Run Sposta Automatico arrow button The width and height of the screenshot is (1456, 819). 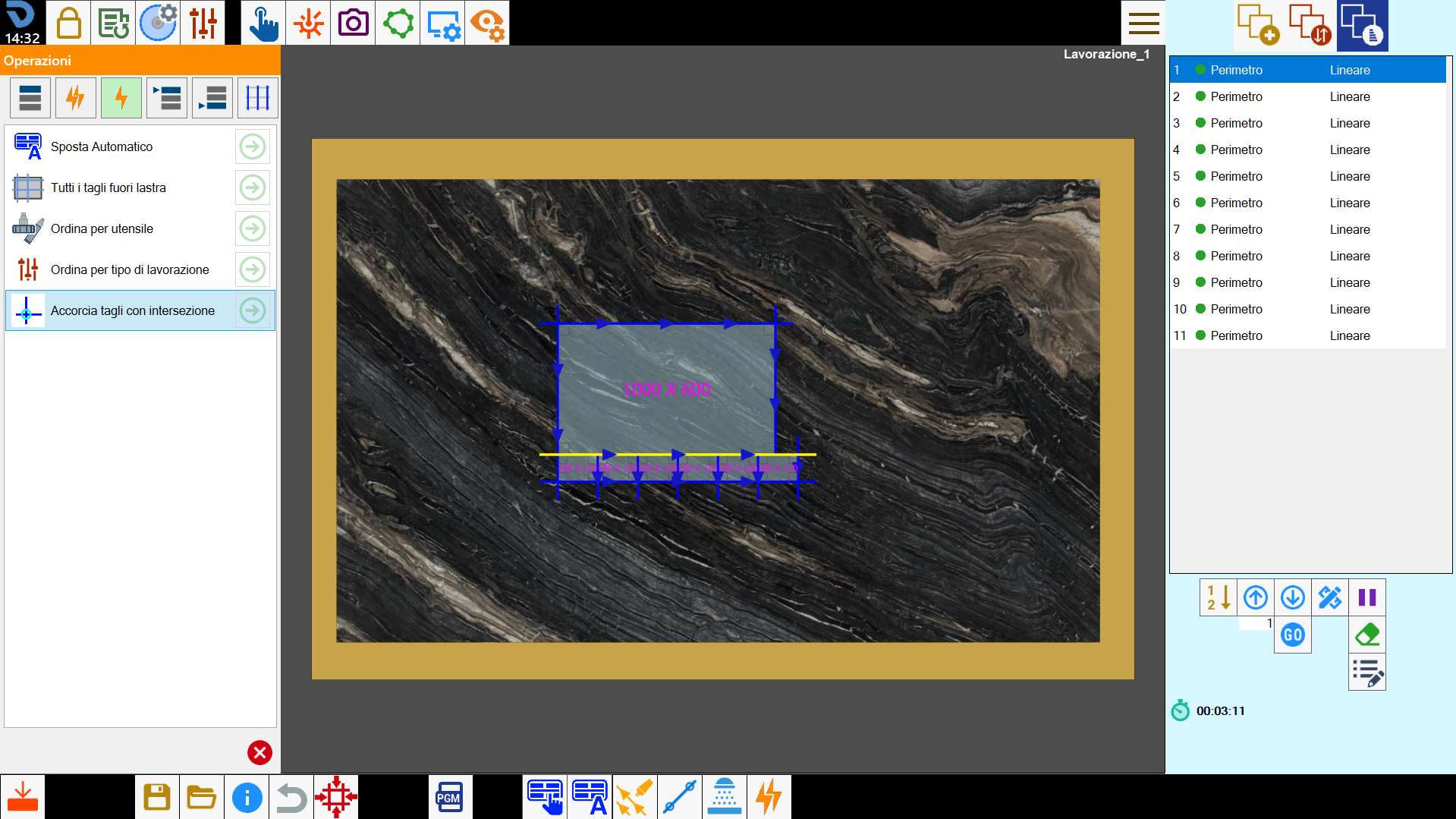tap(253, 146)
